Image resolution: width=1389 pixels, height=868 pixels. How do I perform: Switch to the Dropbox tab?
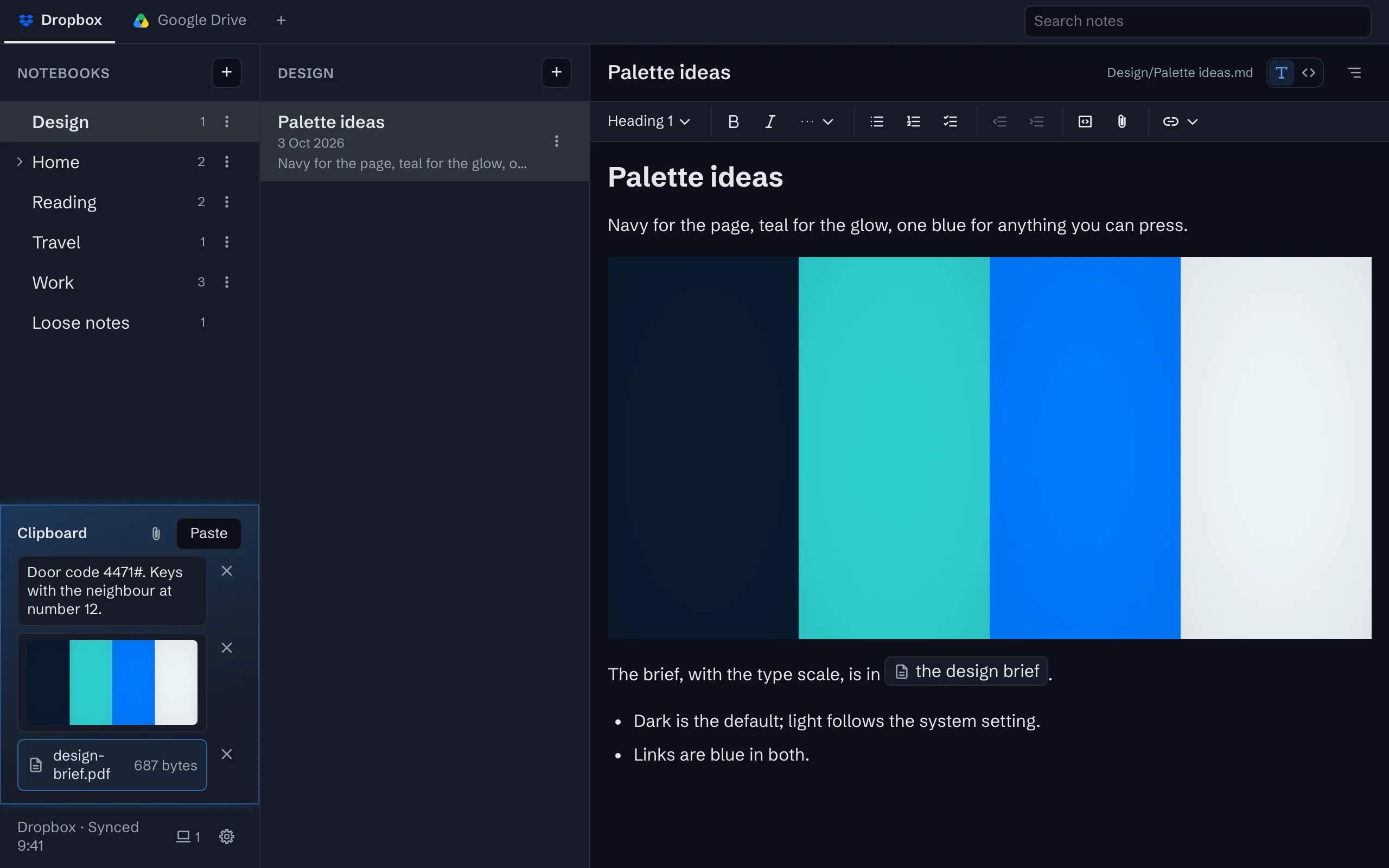[60, 21]
